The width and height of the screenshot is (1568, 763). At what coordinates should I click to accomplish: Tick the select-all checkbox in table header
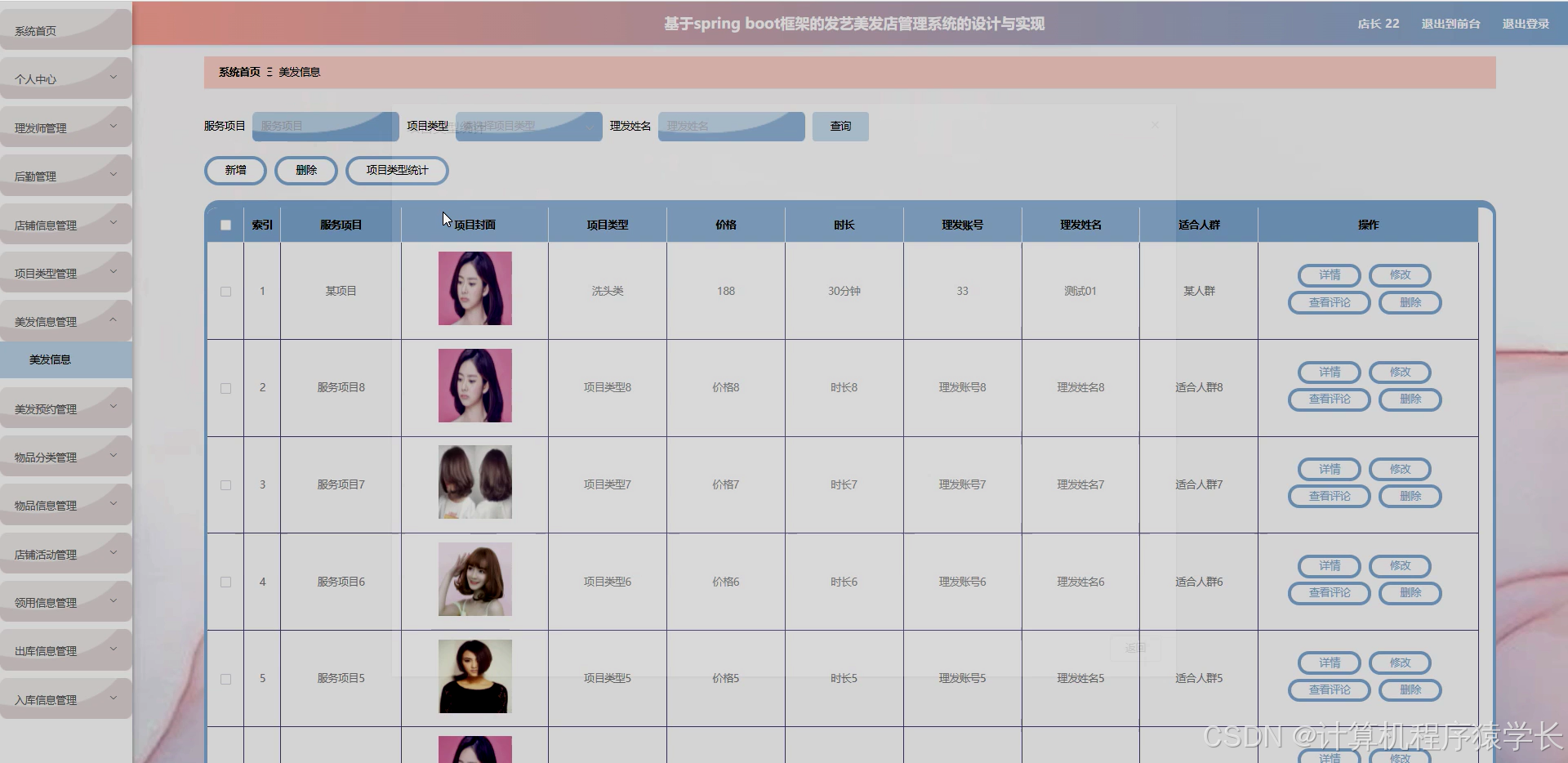point(225,225)
